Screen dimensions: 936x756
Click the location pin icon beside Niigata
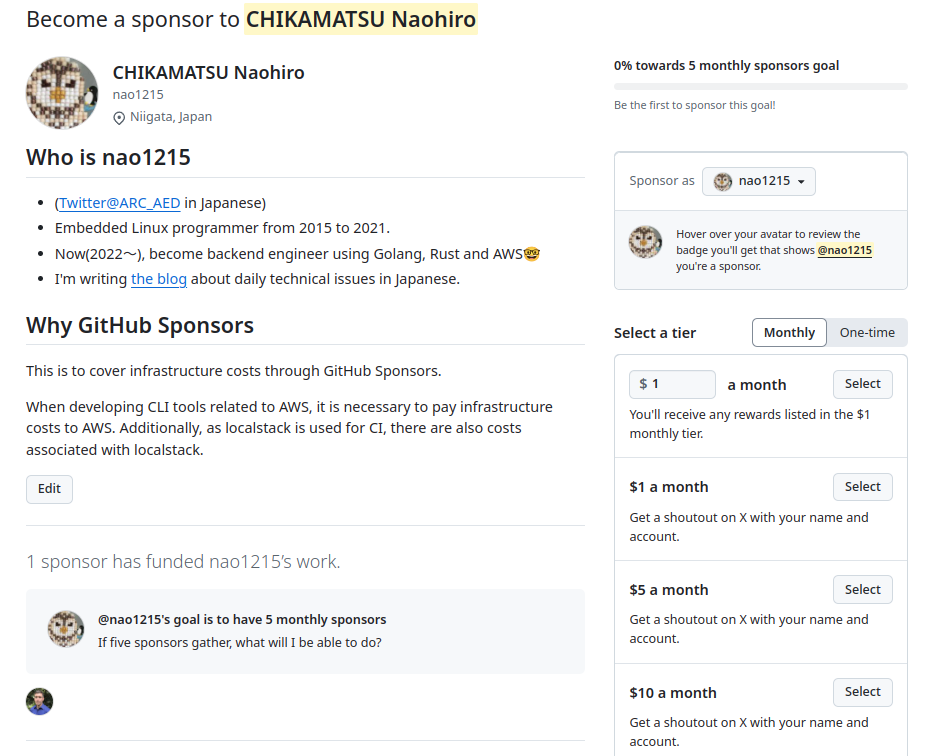click(x=119, y=117)
